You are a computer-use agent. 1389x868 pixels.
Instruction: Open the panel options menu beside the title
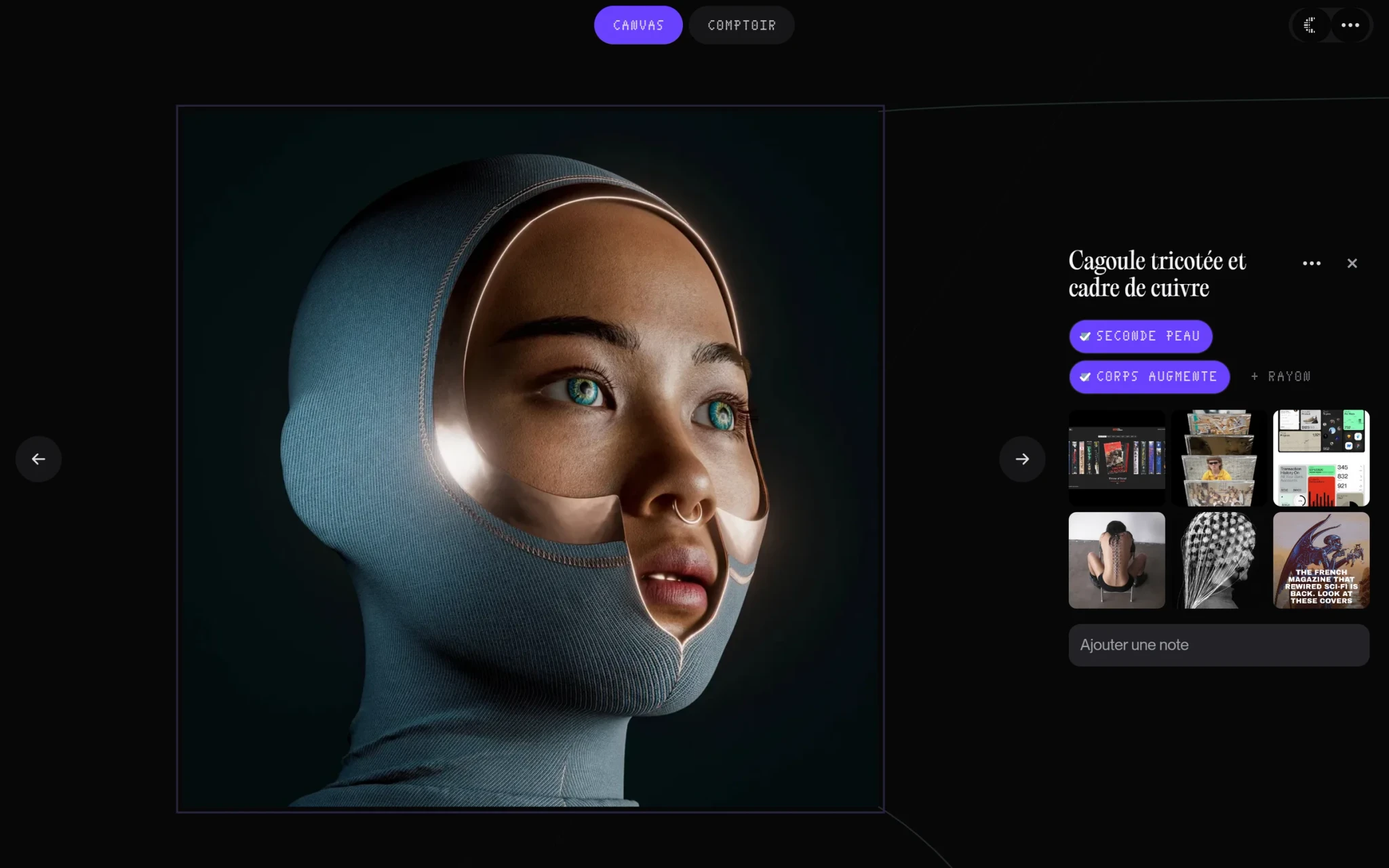pos(1312,263)
